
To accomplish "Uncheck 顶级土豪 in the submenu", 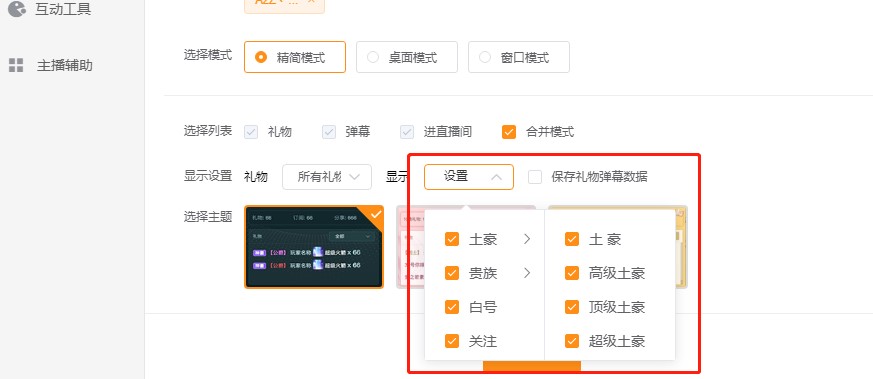I will [x=572, y=307].
